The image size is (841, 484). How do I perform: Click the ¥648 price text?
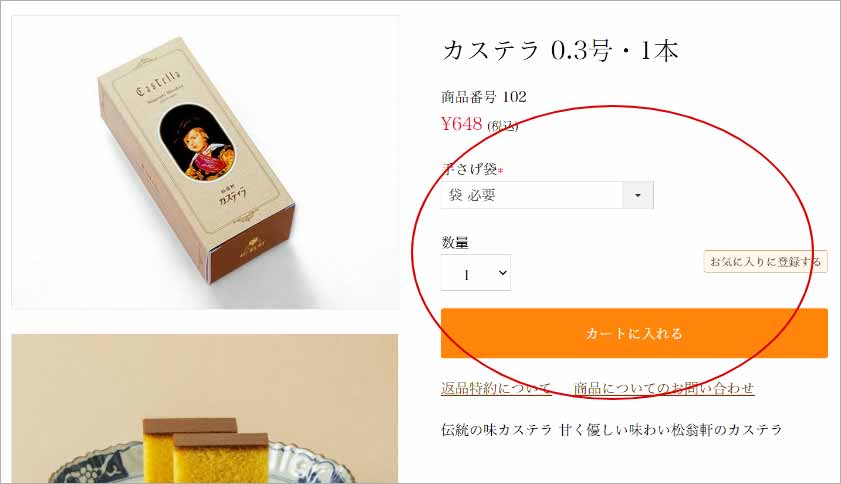pyautogui.click(x=461, y=124)
